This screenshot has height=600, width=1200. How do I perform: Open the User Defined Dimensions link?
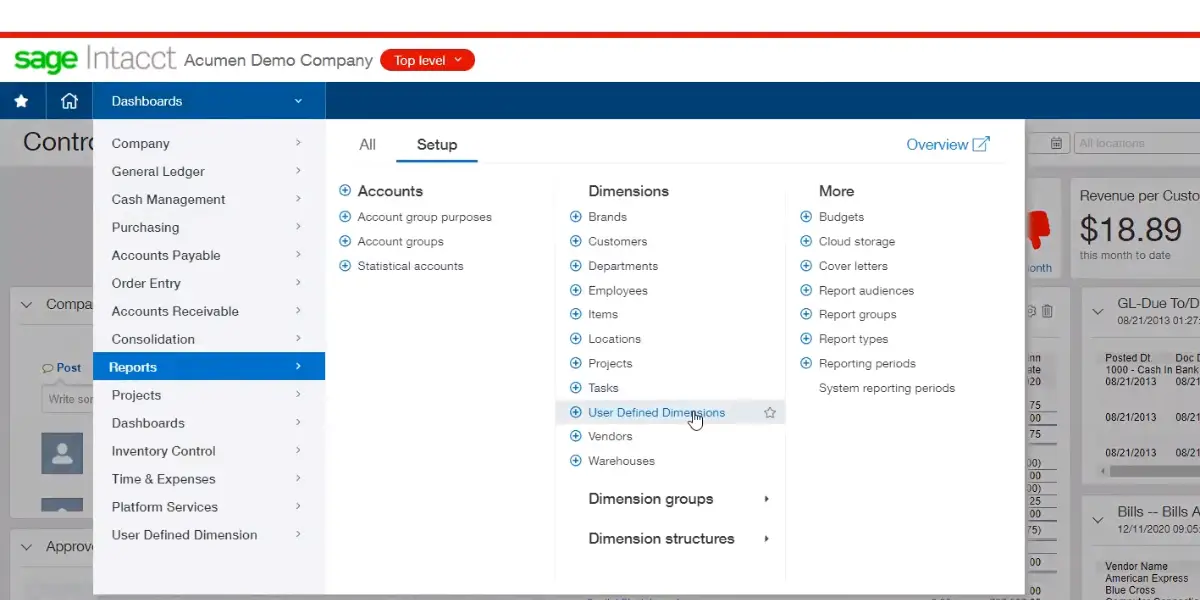657,412
